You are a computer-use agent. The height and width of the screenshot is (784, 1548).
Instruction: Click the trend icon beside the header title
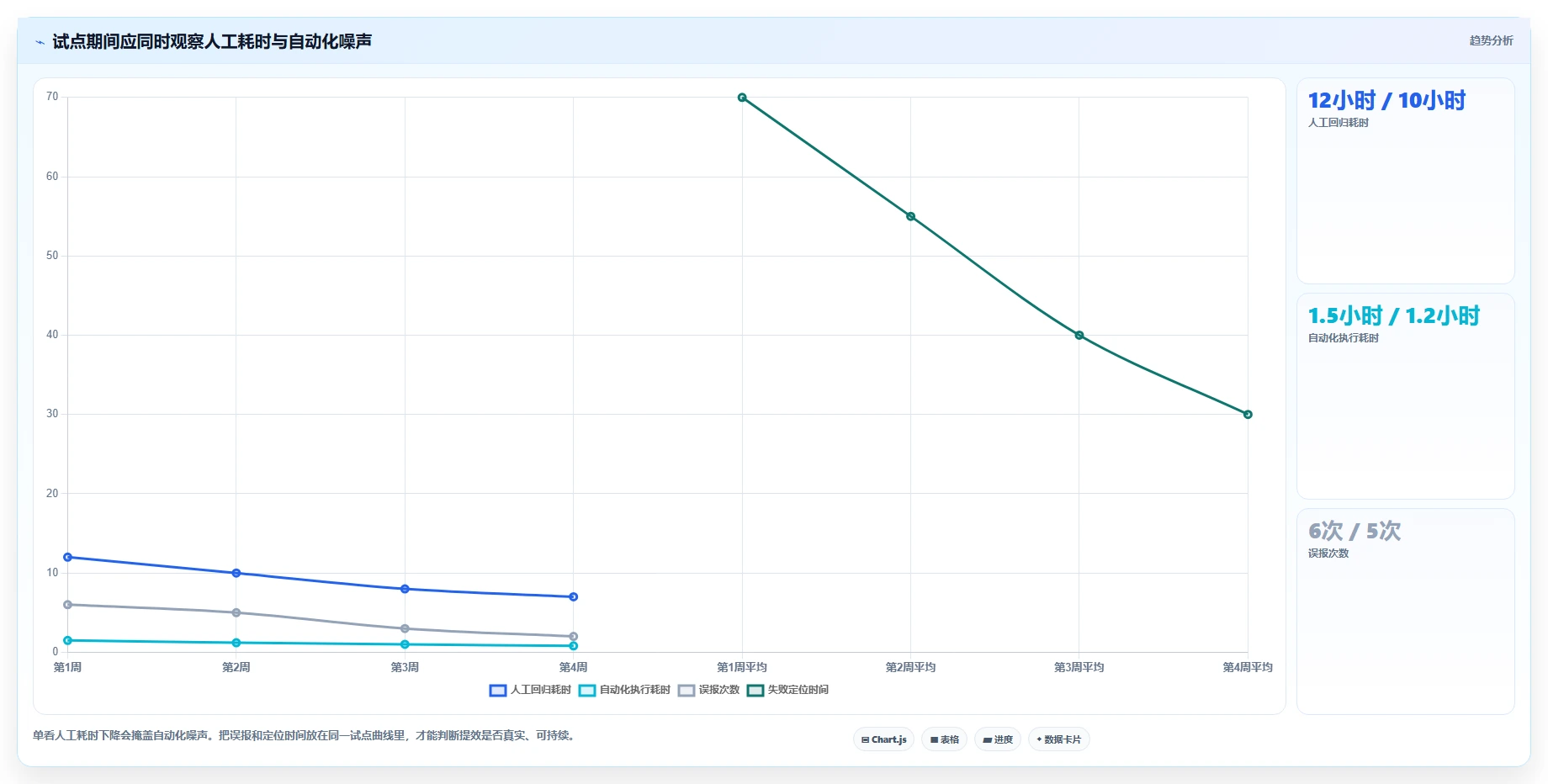coord(40,42)
